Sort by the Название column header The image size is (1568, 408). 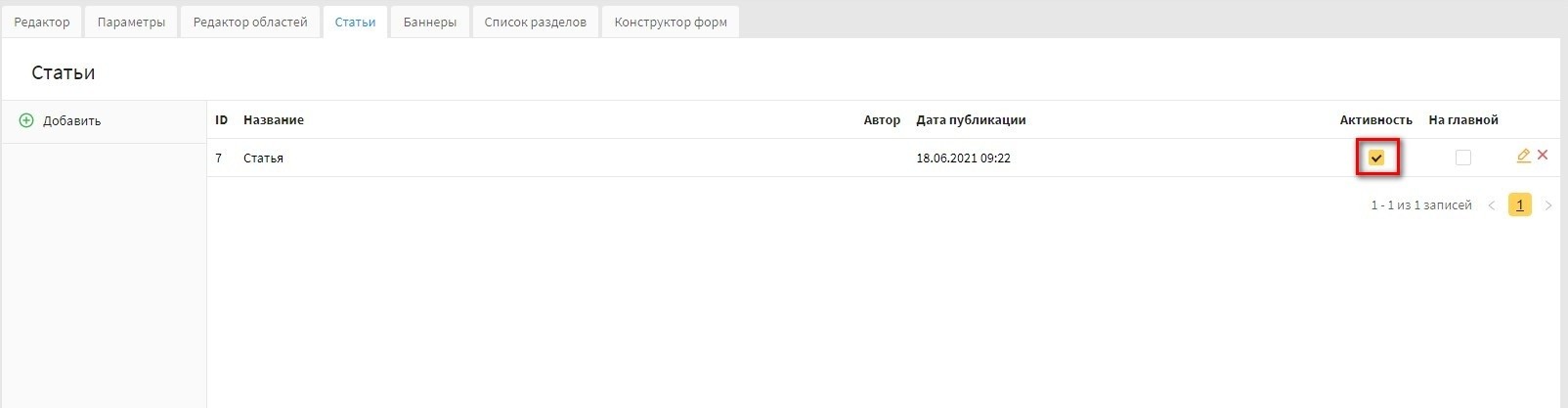pos(274,120)
